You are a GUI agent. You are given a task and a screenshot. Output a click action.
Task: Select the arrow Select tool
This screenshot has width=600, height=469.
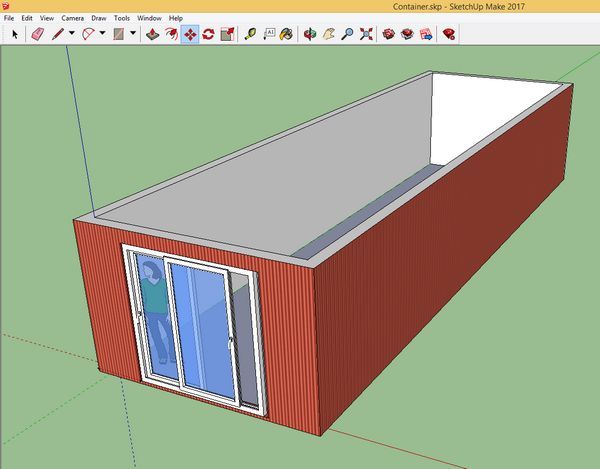15,34
